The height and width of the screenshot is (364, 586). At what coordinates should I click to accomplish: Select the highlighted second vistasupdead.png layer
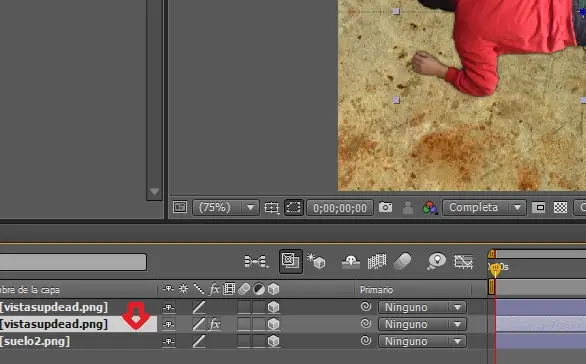coord(54,324)
